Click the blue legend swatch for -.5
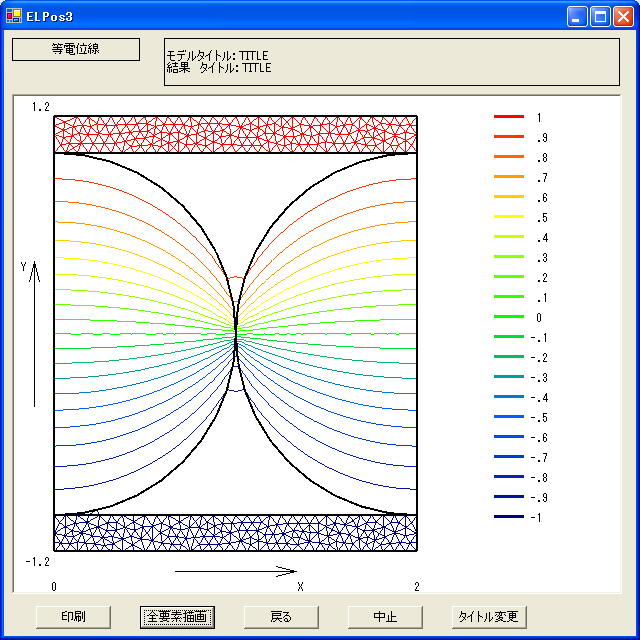This screenshot has width=640, height=640. (509, 417)
